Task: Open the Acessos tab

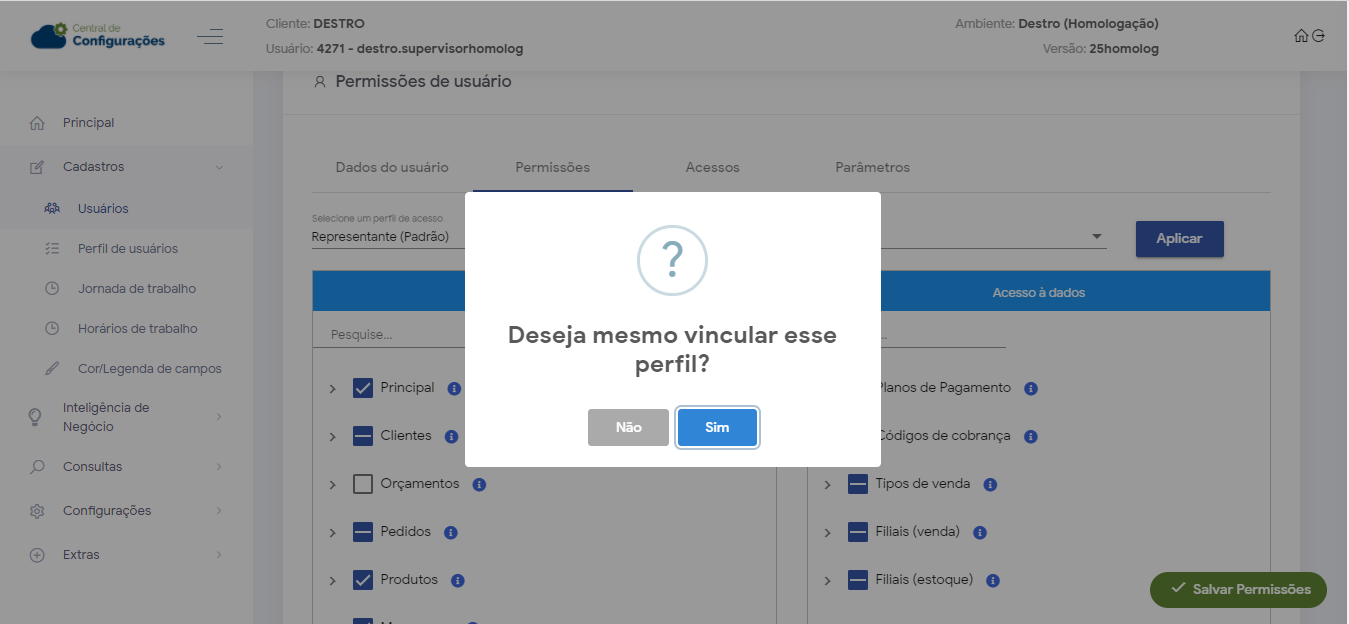Action: pos(713,167)
